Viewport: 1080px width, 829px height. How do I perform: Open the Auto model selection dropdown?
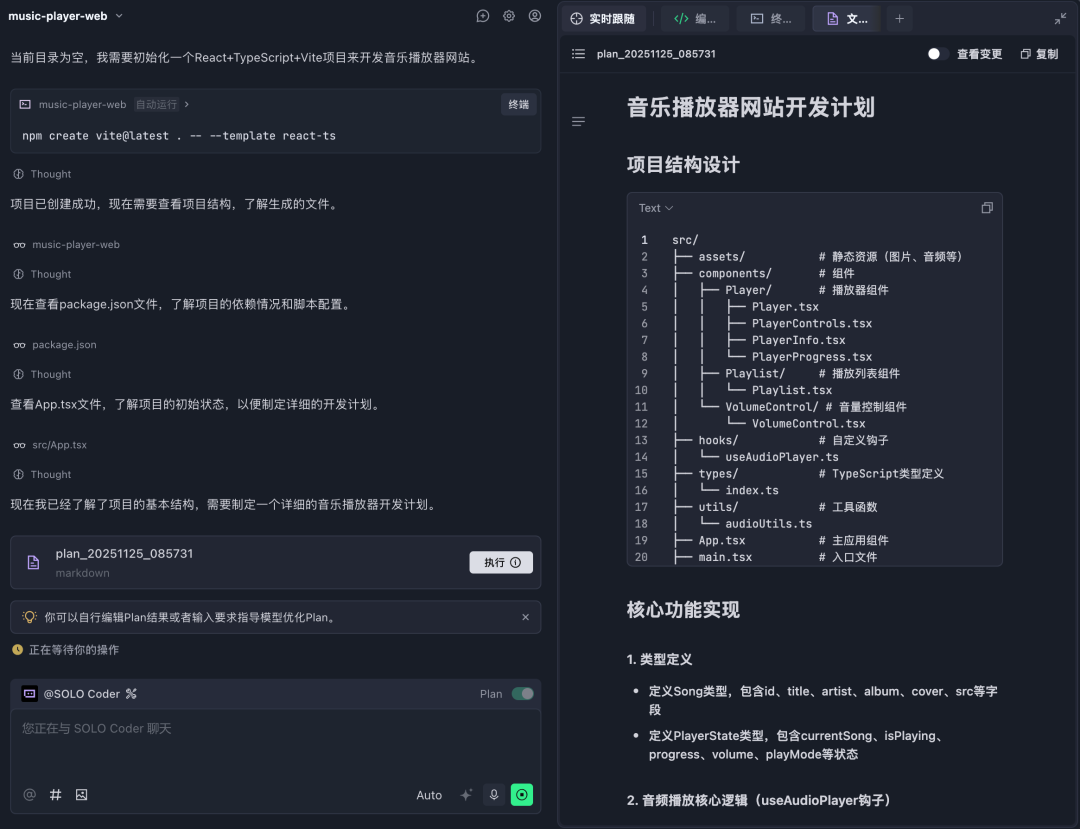(x=429, y=794)
